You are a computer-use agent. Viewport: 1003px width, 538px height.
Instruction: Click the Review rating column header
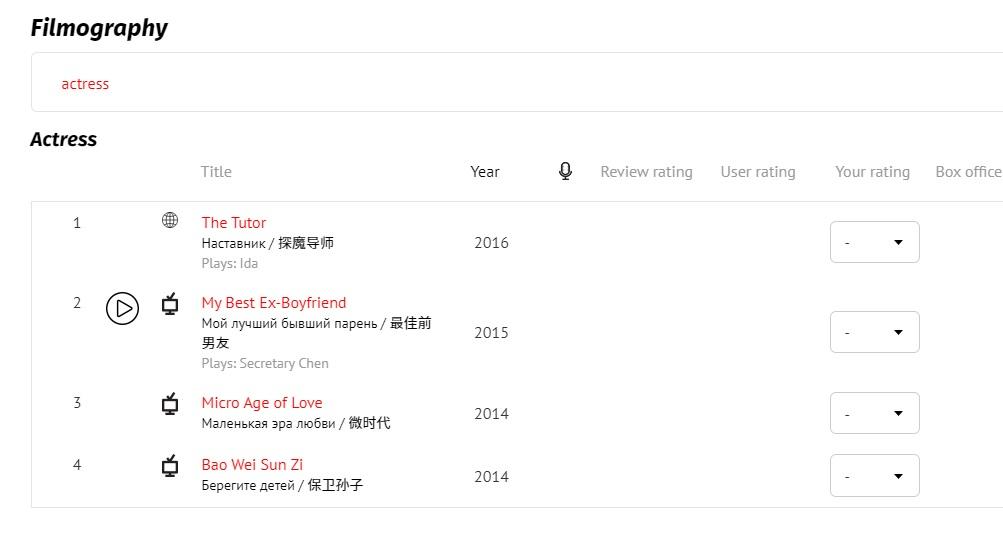coord(646,172)
